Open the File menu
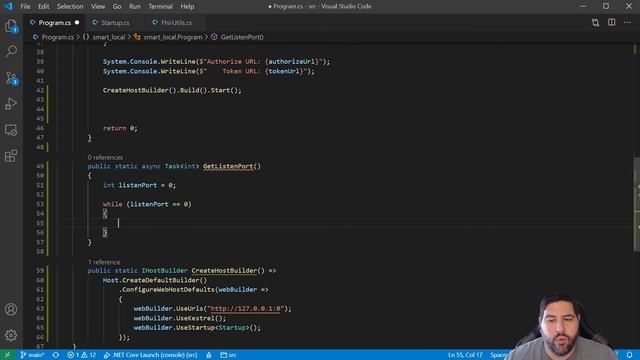The image size is (640, 360). pyautogui.click(x=25, y=6)
